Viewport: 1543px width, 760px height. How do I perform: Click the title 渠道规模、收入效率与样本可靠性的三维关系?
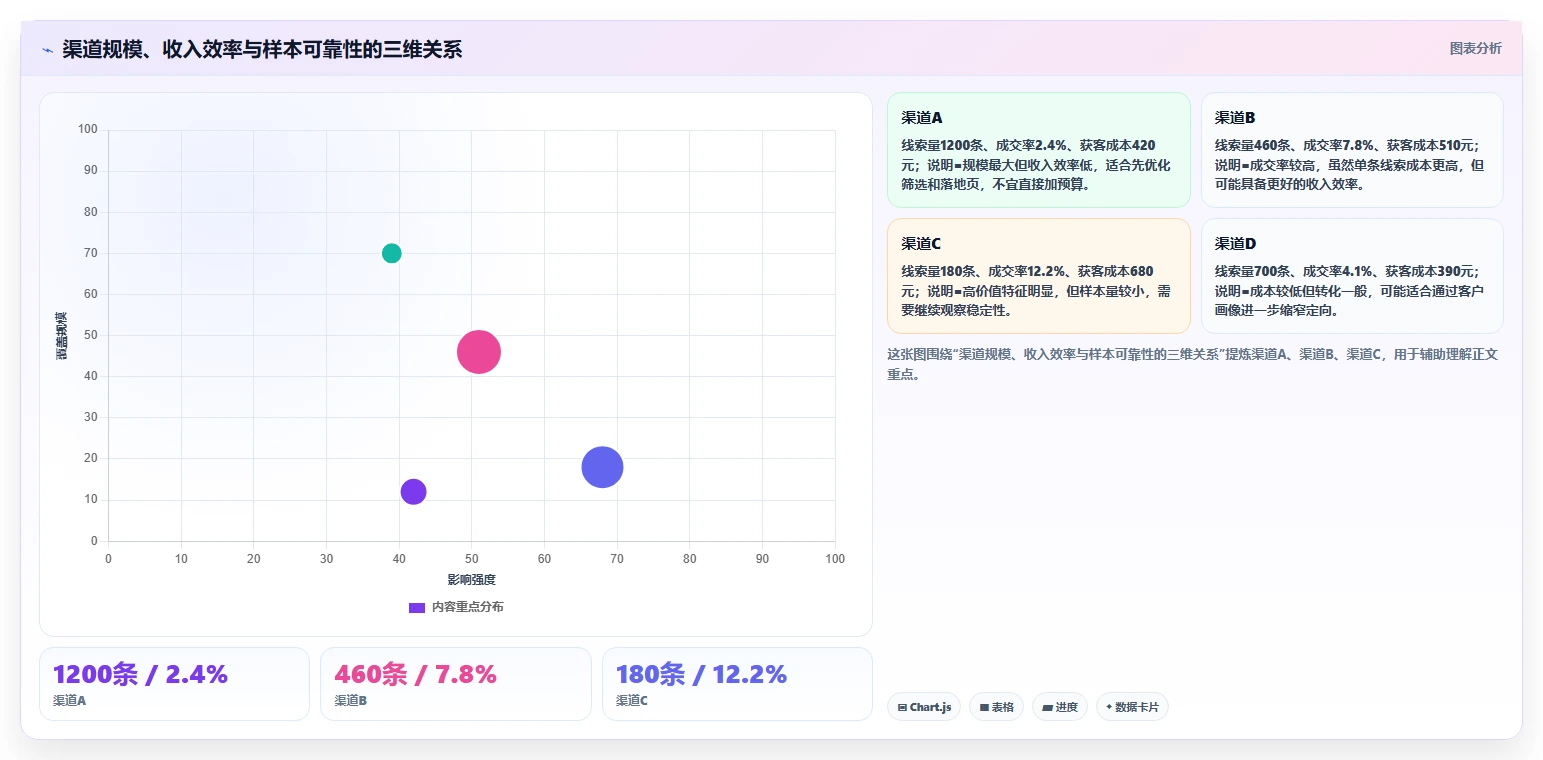[x=262, y=50]
